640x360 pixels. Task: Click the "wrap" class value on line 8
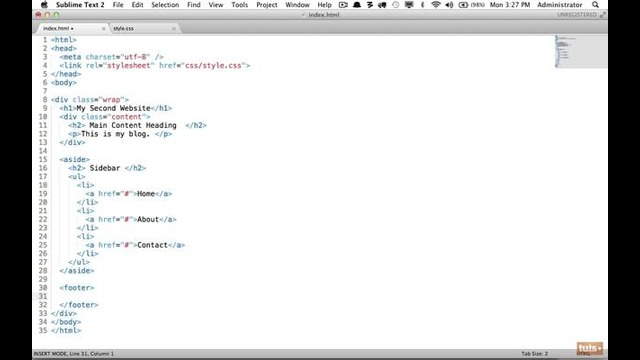111,100
